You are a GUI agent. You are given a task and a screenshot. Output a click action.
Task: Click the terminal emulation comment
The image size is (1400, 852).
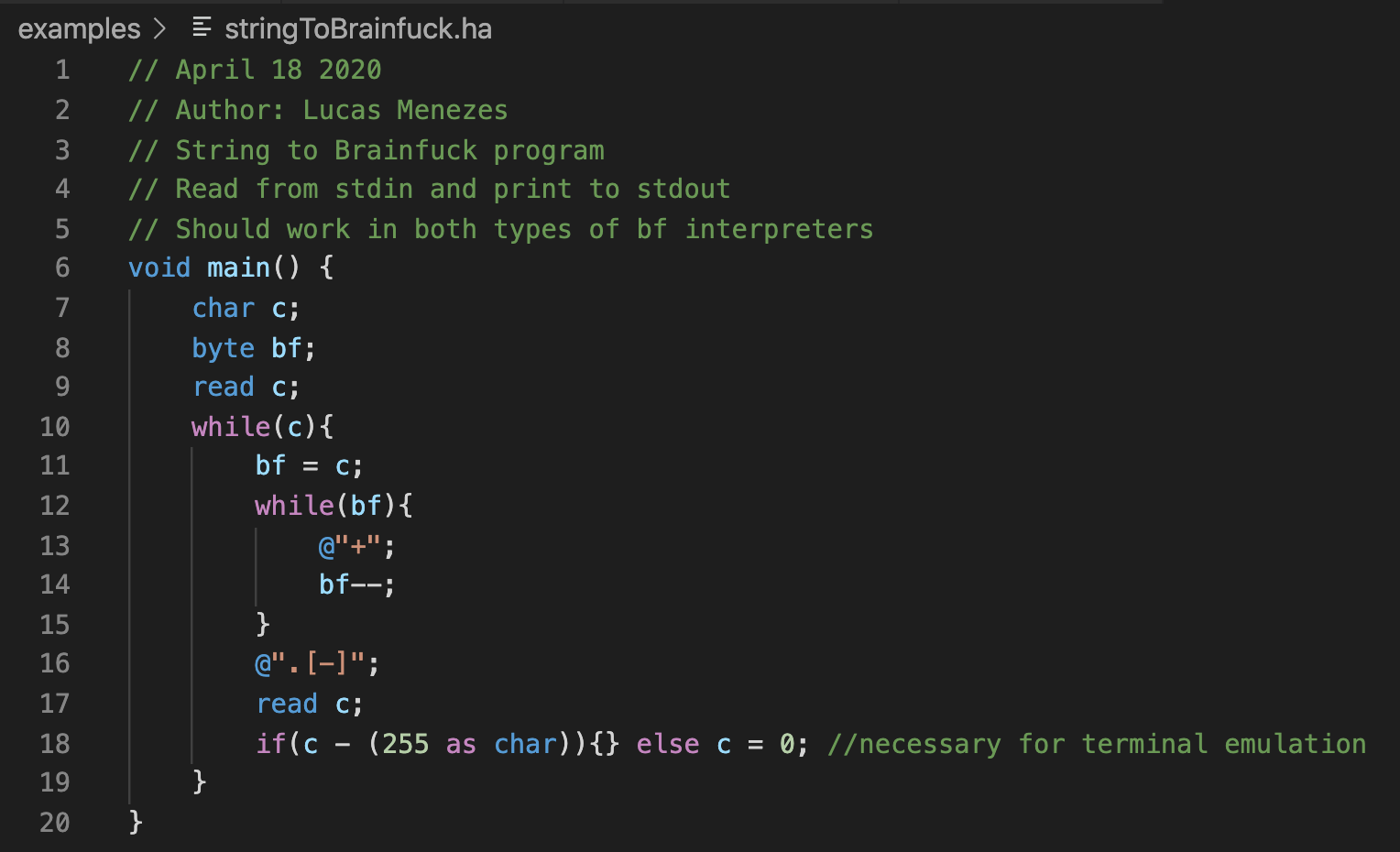[1096, 744]
